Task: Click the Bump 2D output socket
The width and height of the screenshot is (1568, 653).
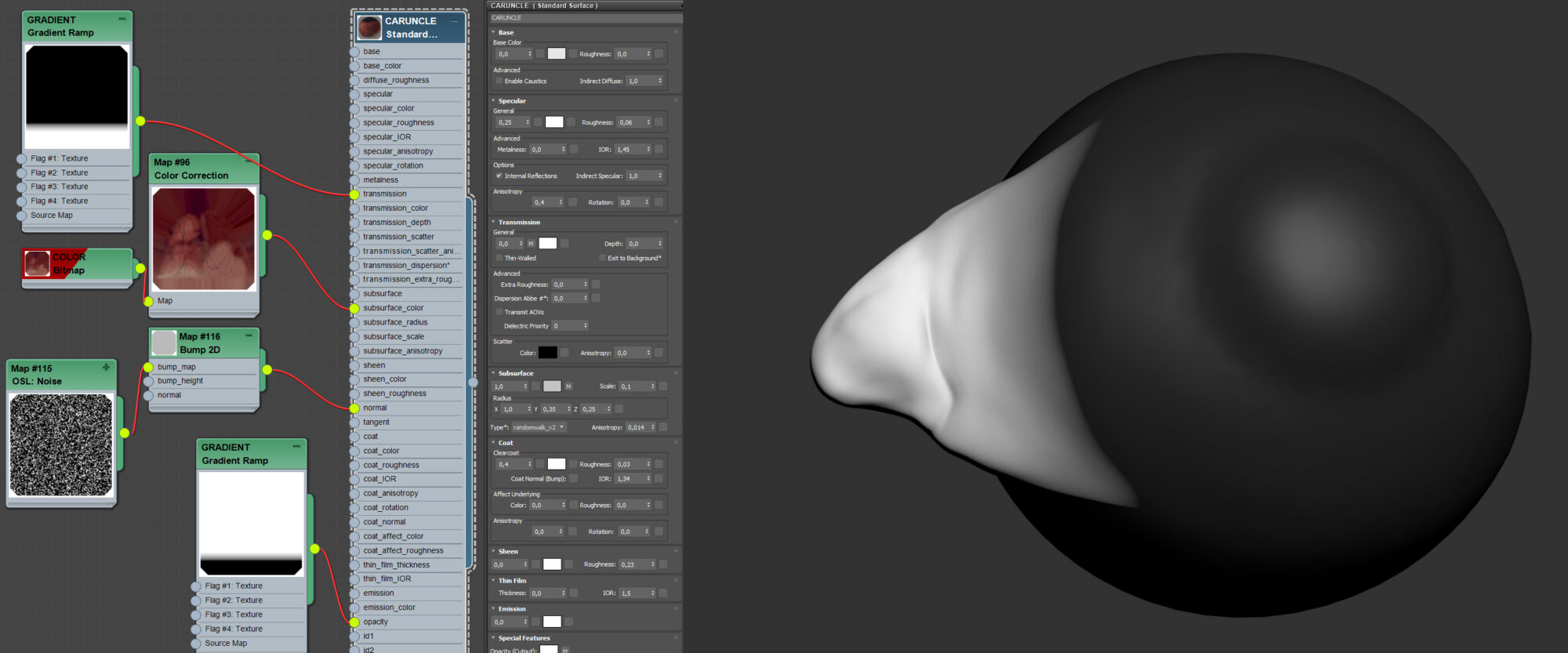Action: tap(267, 369)
